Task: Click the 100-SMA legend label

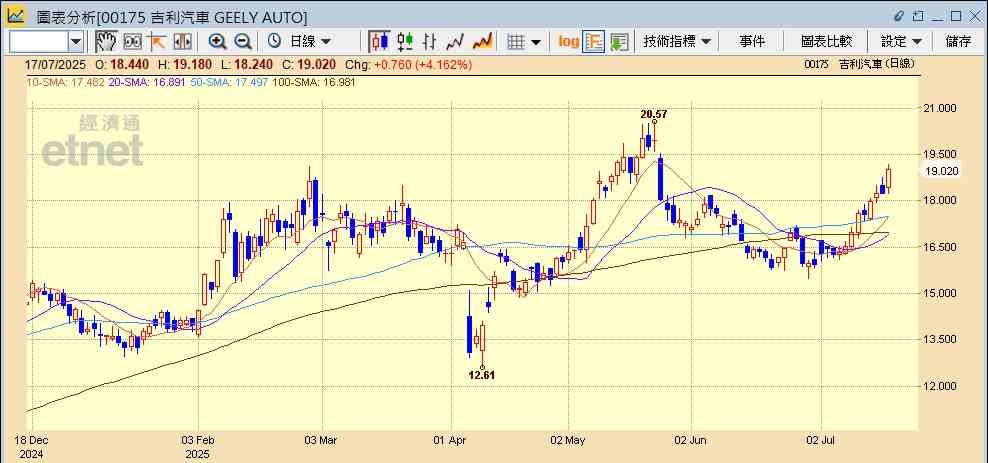Action: [x=314, y=82]
